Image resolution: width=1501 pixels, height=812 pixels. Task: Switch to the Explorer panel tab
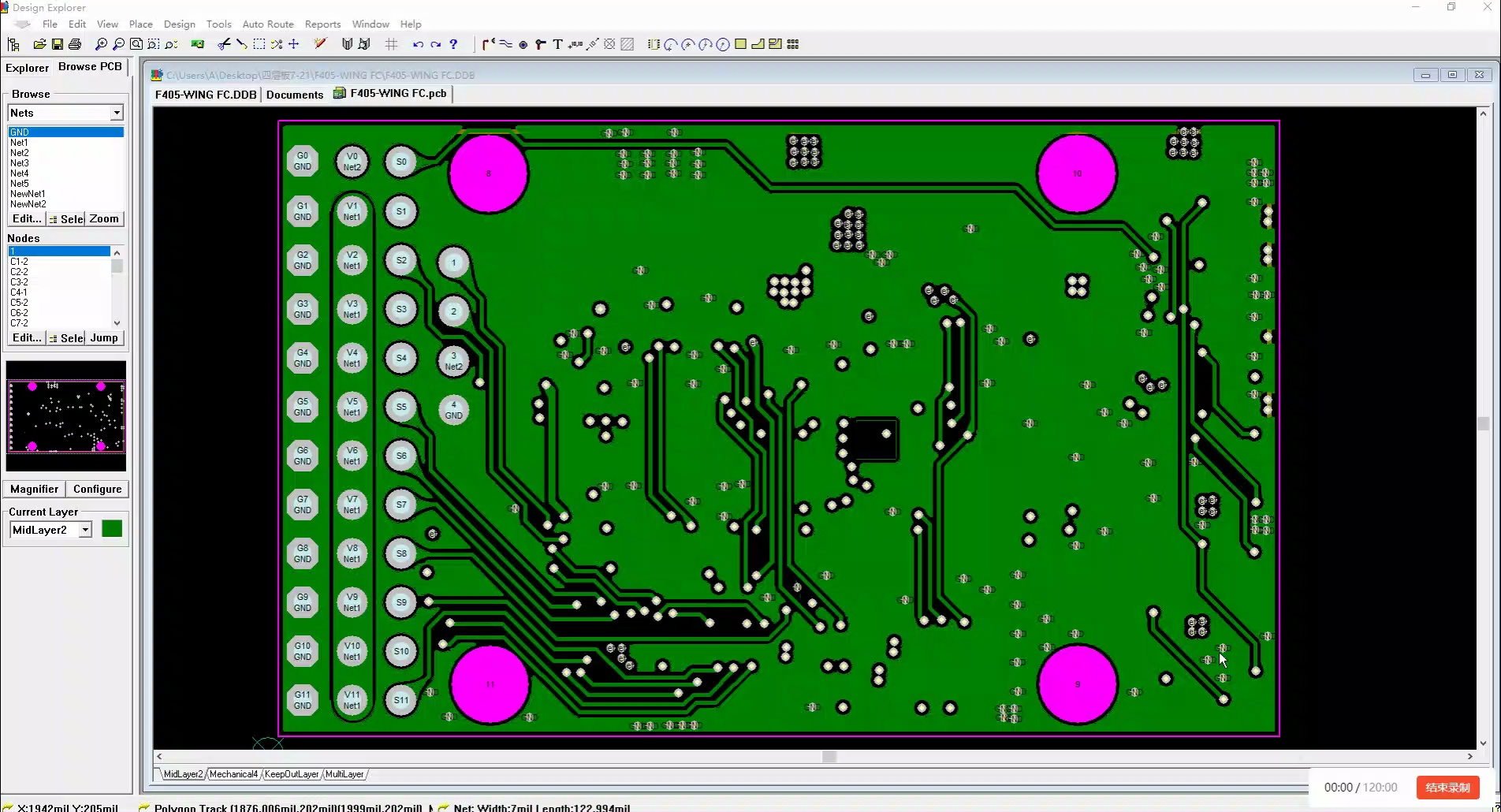click(x=28, y=68)
